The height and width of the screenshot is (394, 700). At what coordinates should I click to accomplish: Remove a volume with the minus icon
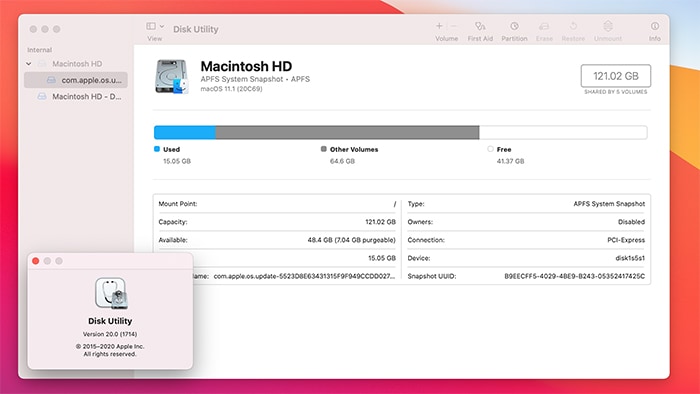[454, 26]
